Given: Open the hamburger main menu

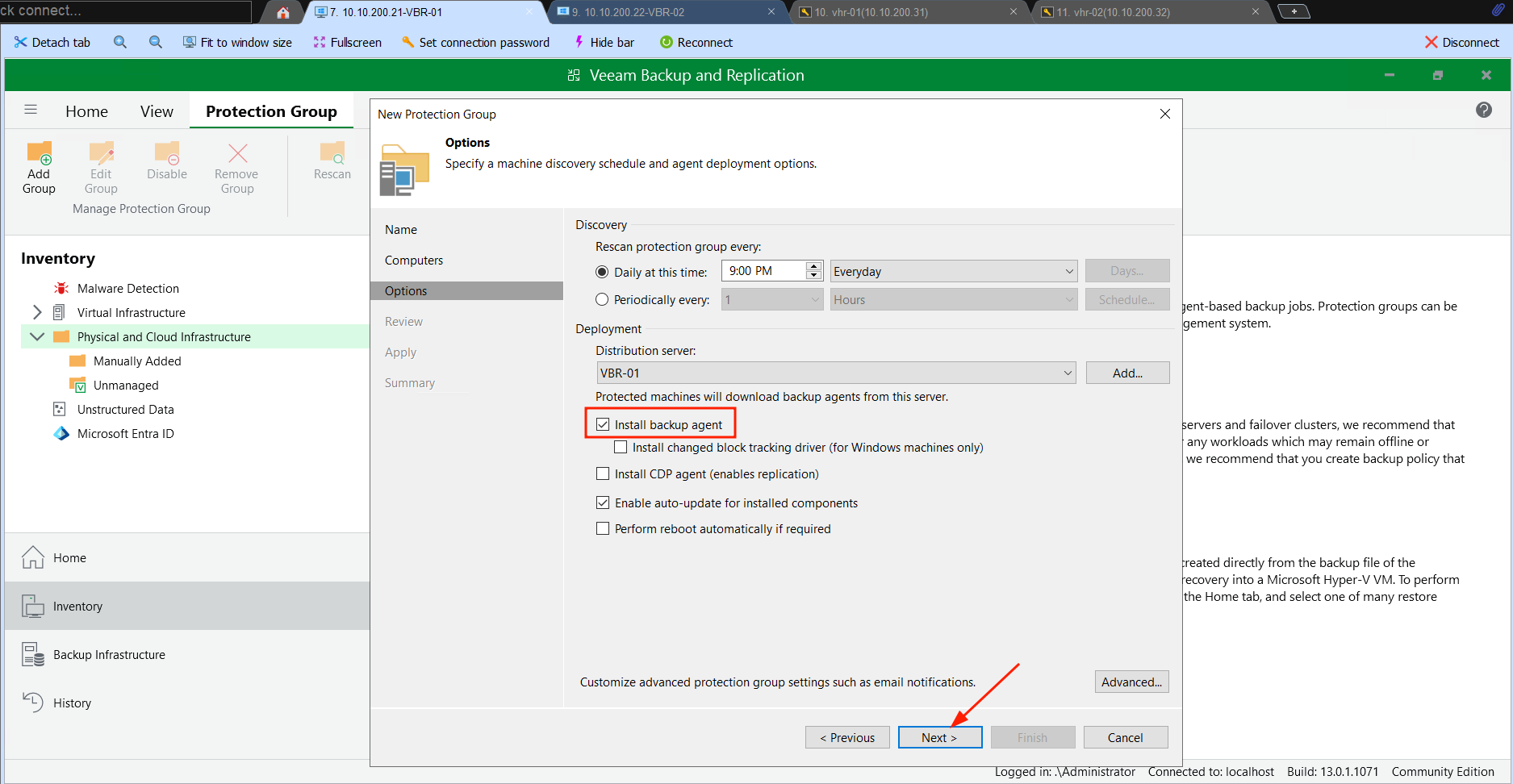Looking at the screenshot, I should [x=31, y=110].
